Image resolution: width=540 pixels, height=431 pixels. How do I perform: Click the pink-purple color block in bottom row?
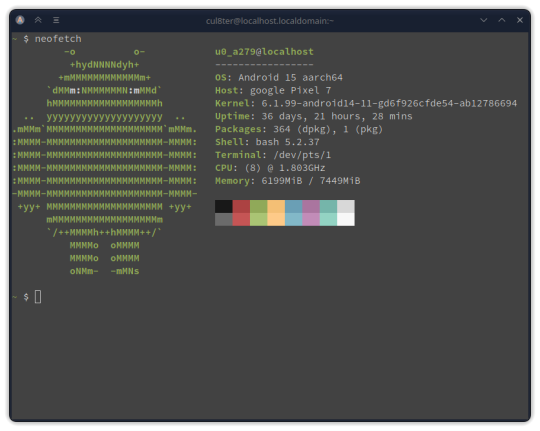coord(311,219)
